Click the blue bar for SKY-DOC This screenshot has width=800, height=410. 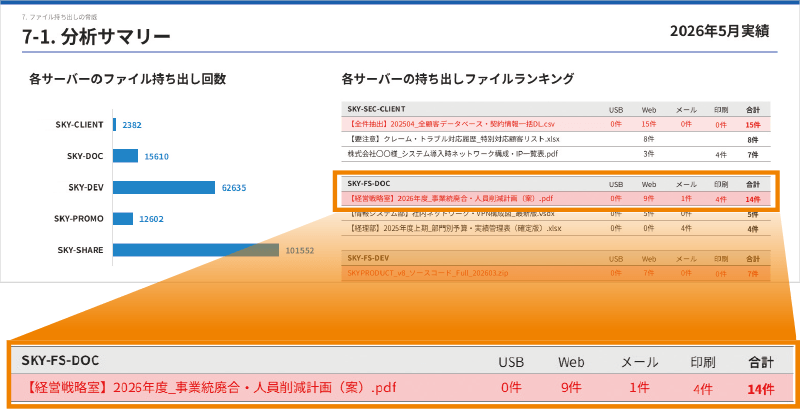coord(126,156)
